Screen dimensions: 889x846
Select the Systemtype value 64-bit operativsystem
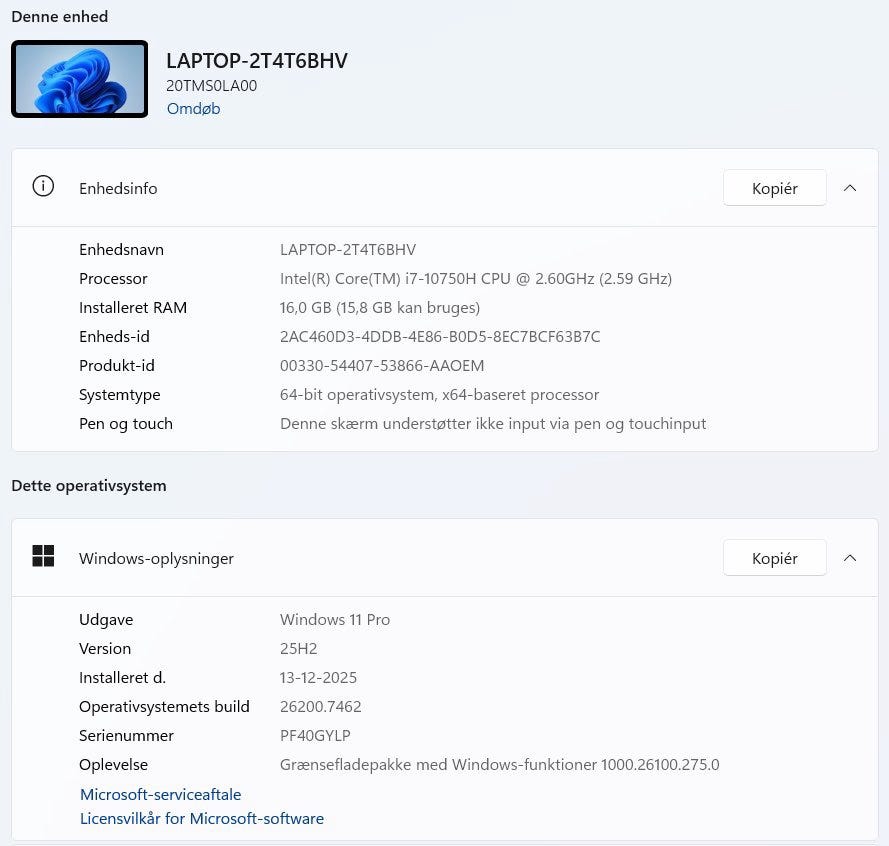[x=439, y=394]
